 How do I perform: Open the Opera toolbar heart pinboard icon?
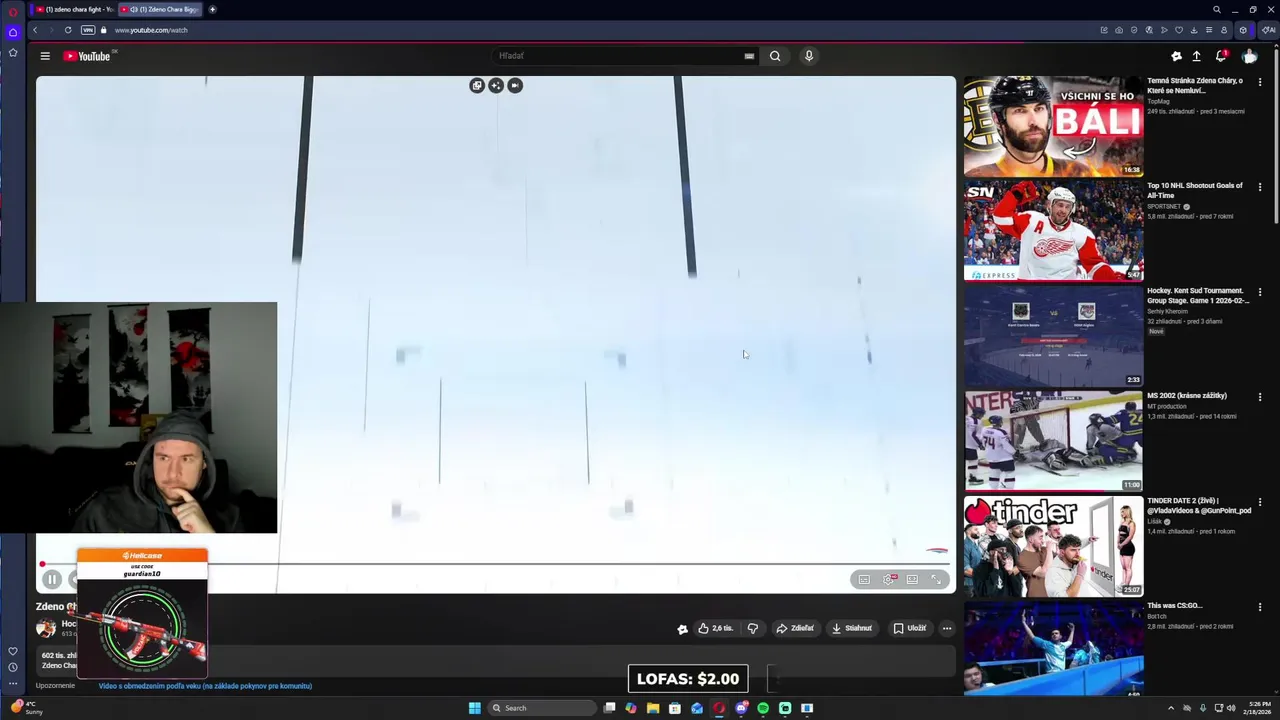(1179, 30)
